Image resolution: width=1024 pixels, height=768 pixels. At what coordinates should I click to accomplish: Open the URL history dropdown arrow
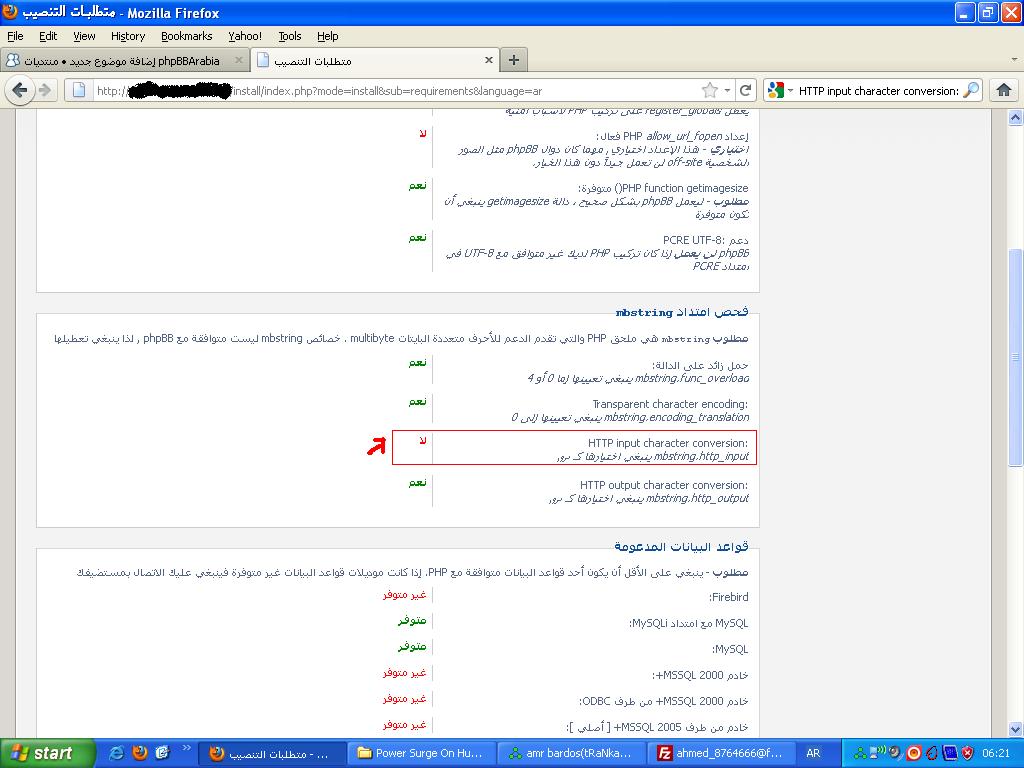pos(727,90)
